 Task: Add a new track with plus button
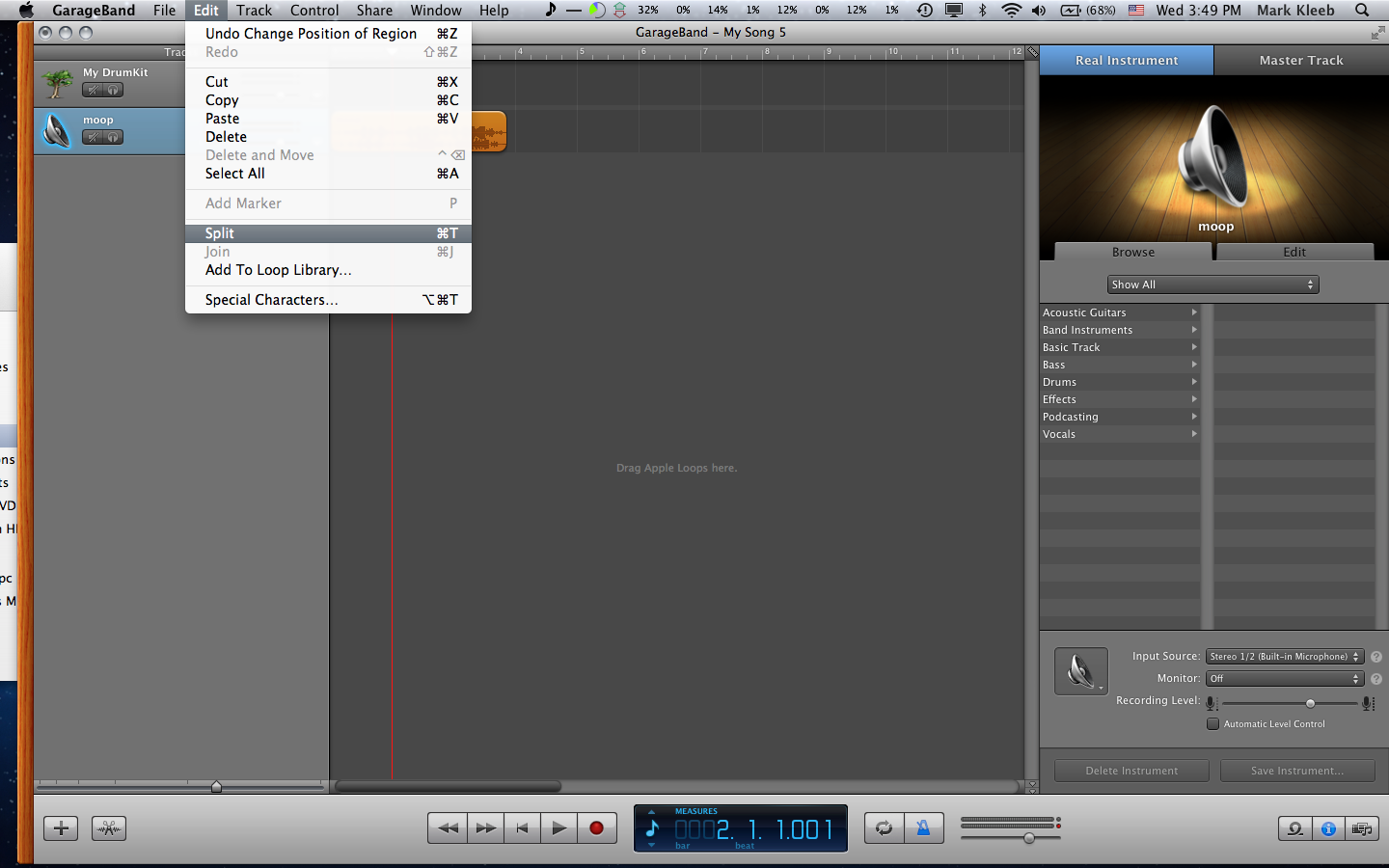tap(61, 827)
